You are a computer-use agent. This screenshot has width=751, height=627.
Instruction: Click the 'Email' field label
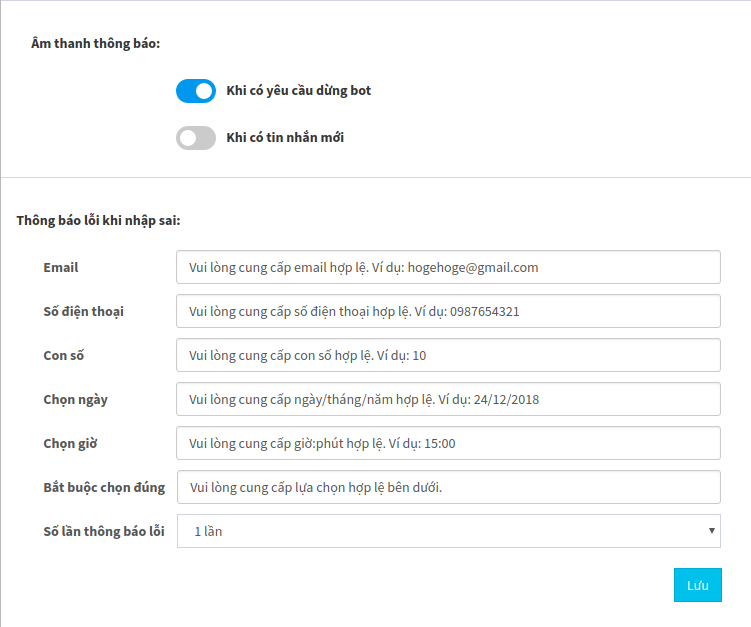(61, 267)
